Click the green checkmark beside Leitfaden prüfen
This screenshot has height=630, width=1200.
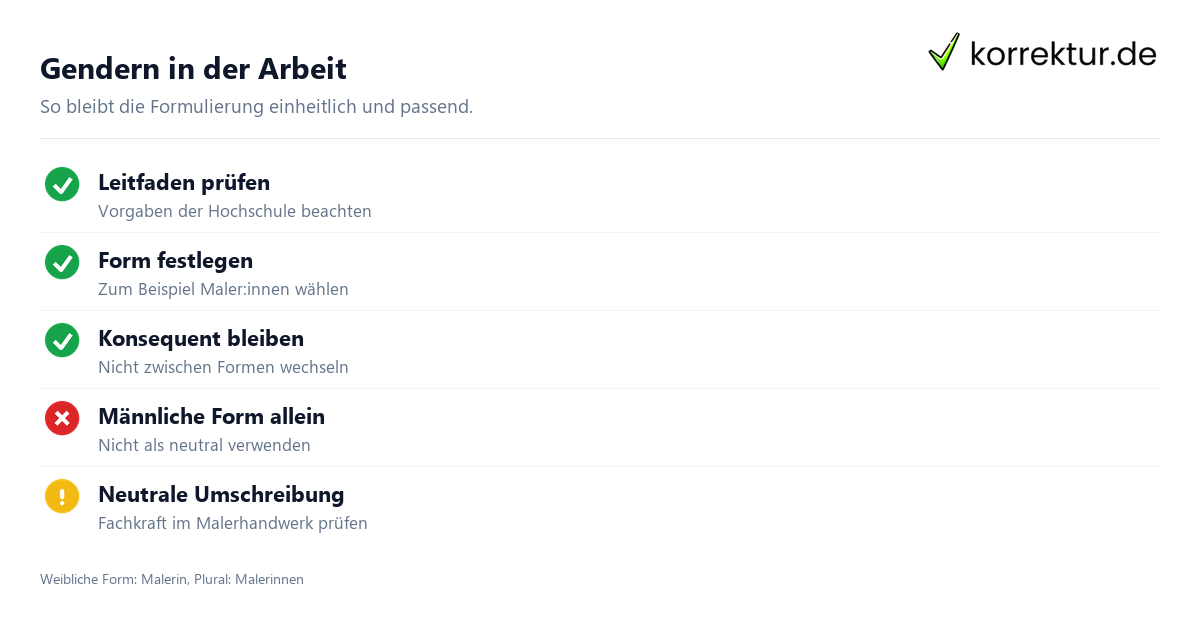pyautogui.click(x=62, y=184)
